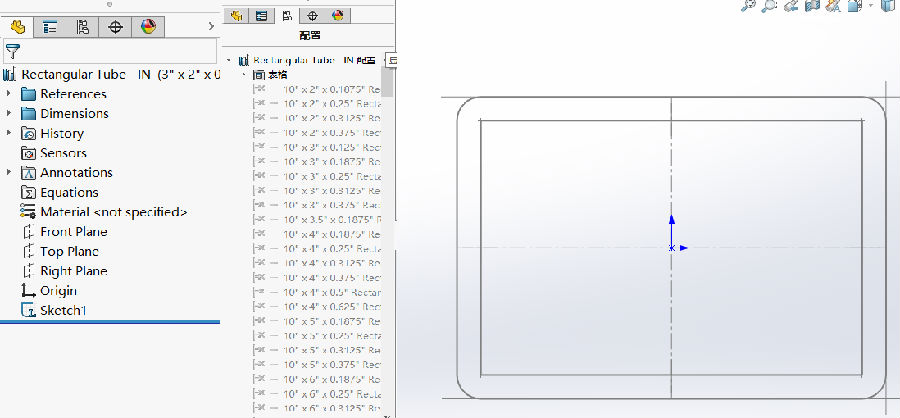Select configuration 10" x 2" x 0.25"
The height and width of the screenshot is (418, 900).
pyautogui.click(x=317, y=104)
